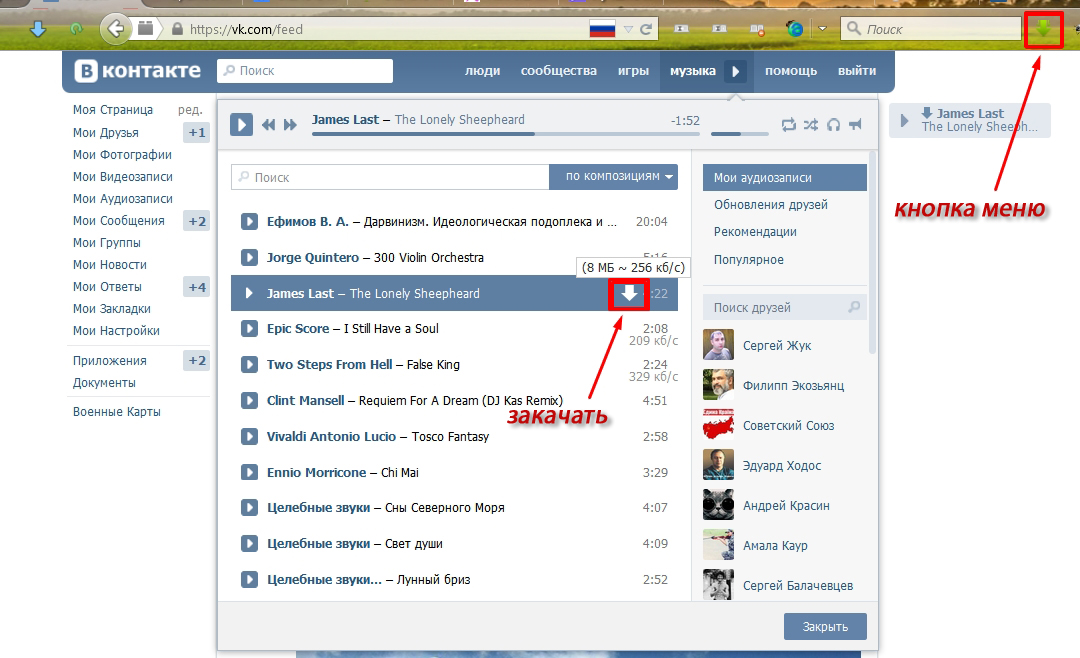
Task: Open Мои Аудиозаписи sidebar link
Action: point(123,198)
